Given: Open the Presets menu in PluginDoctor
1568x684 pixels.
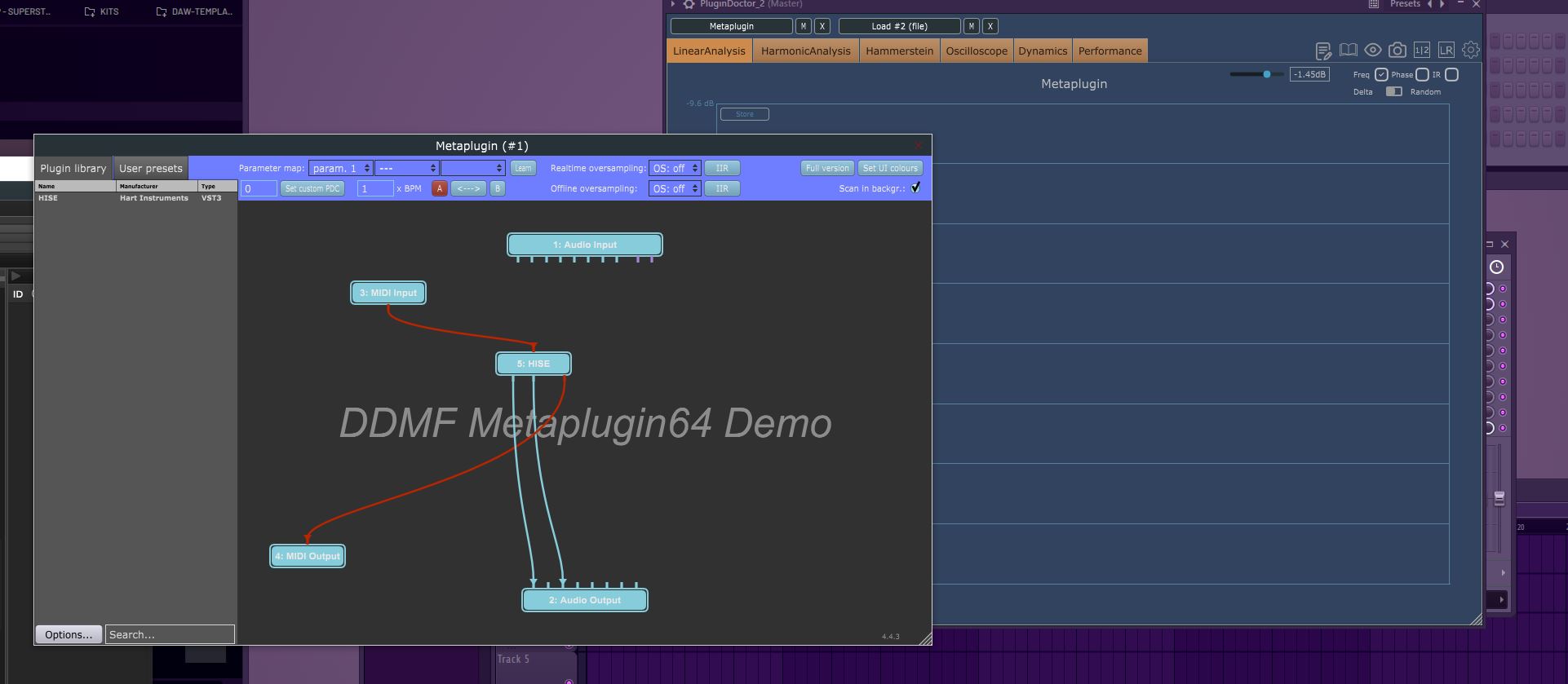Looking at the screenshot, I should pos(1405,4).
